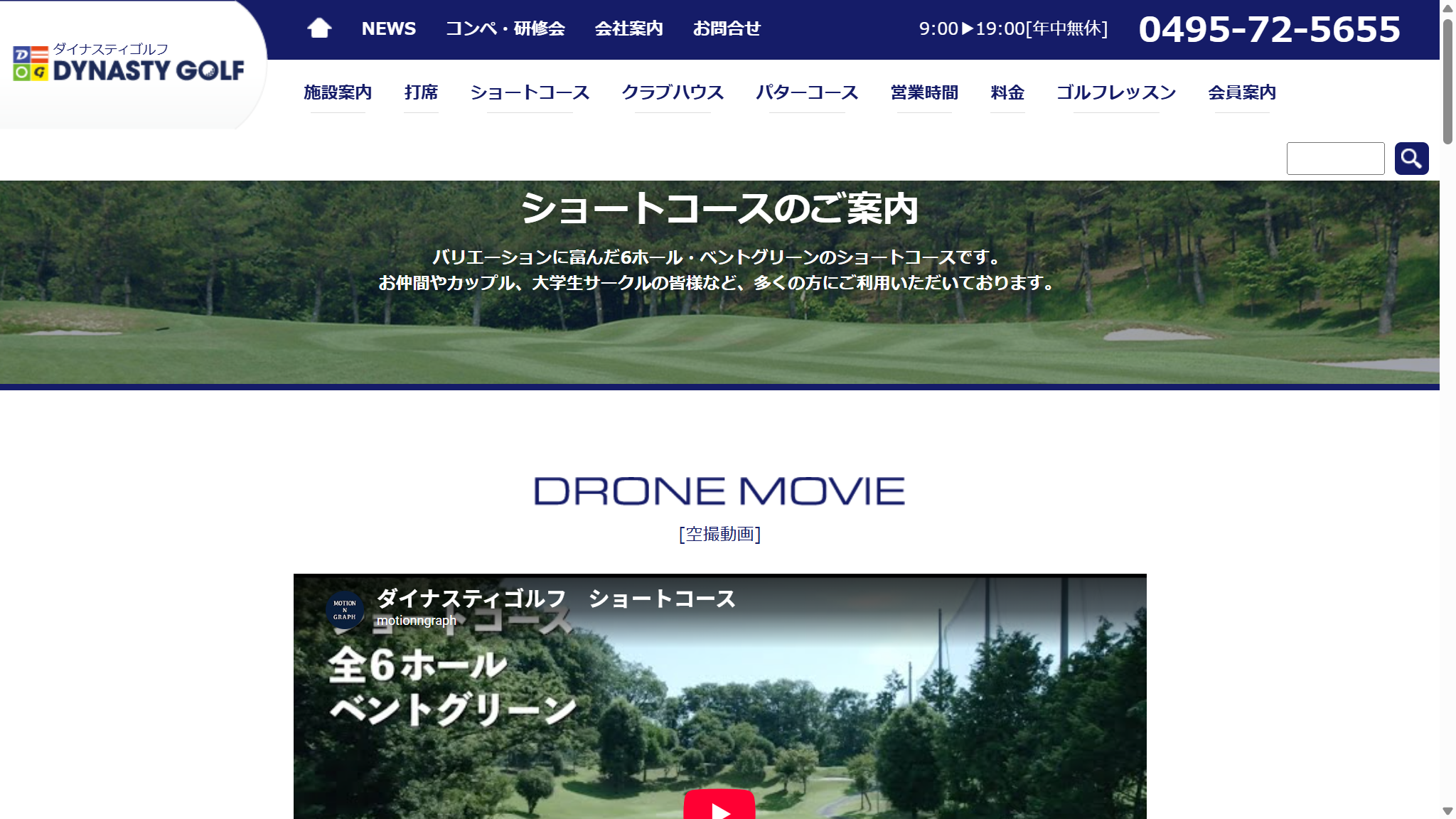Open 会社案内 in the top bar
Image resolution: width=1456 pixels, height=819 pixels.
629,28
